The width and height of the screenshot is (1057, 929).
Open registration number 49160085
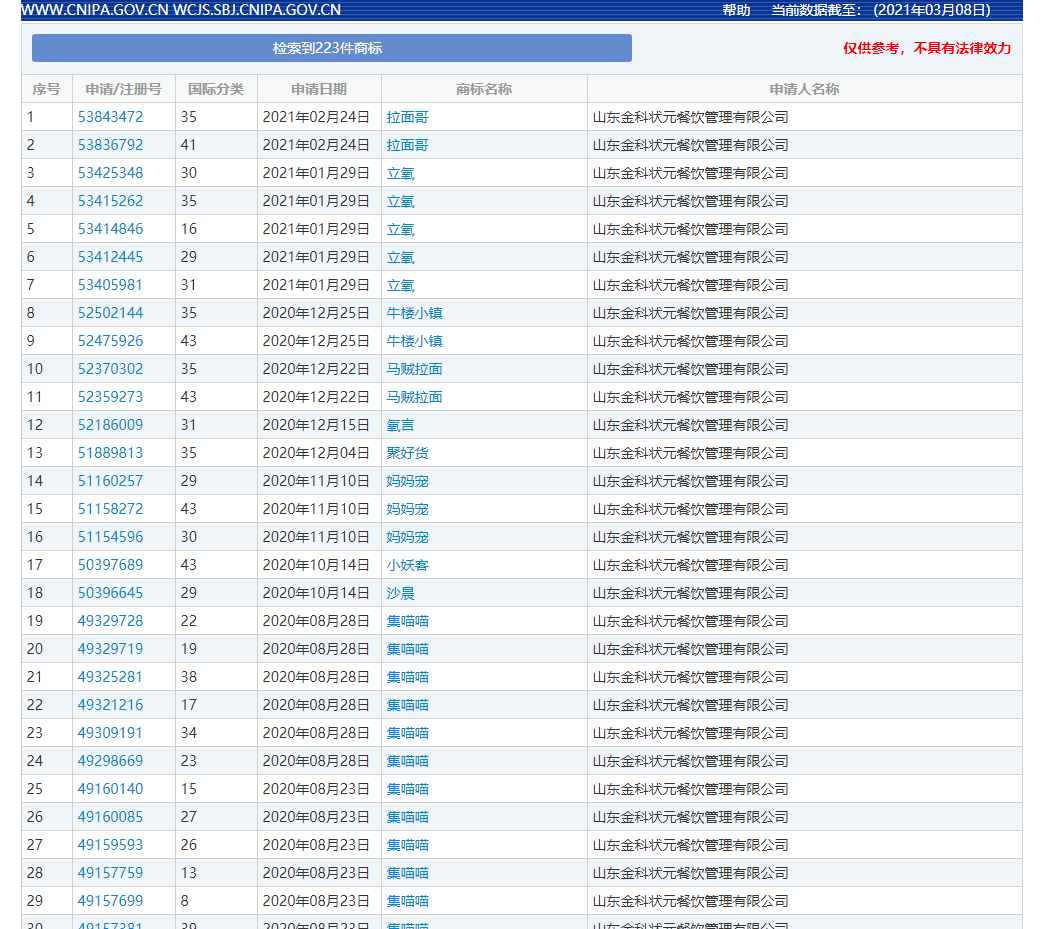coord(111,816)
